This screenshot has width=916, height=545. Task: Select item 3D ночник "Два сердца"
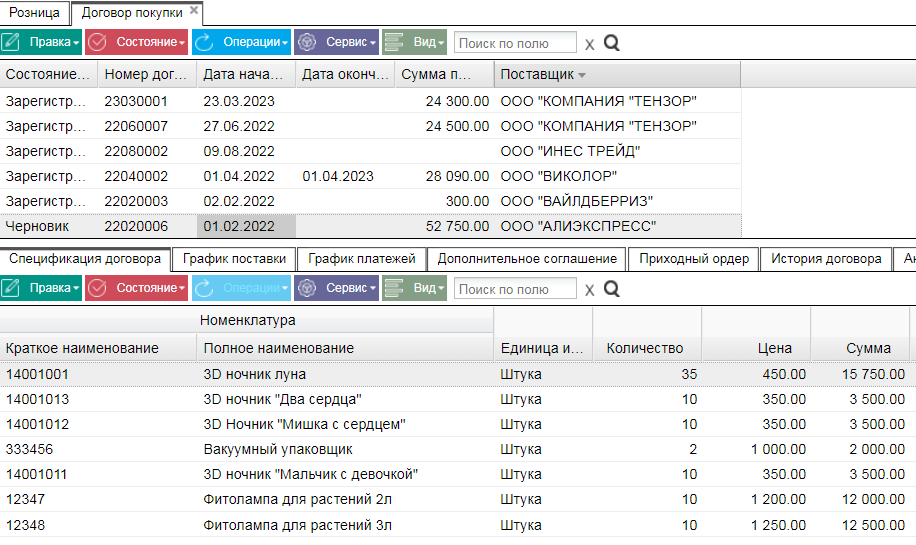282,400
